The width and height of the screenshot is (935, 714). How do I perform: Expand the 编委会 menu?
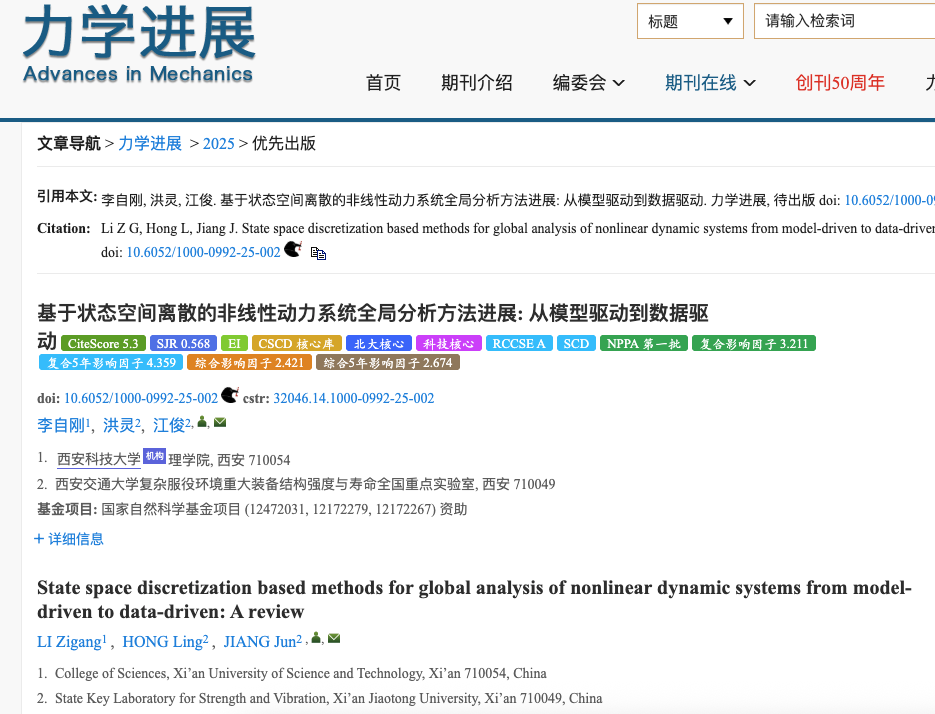pyautogui.click(x=589, y=83)
